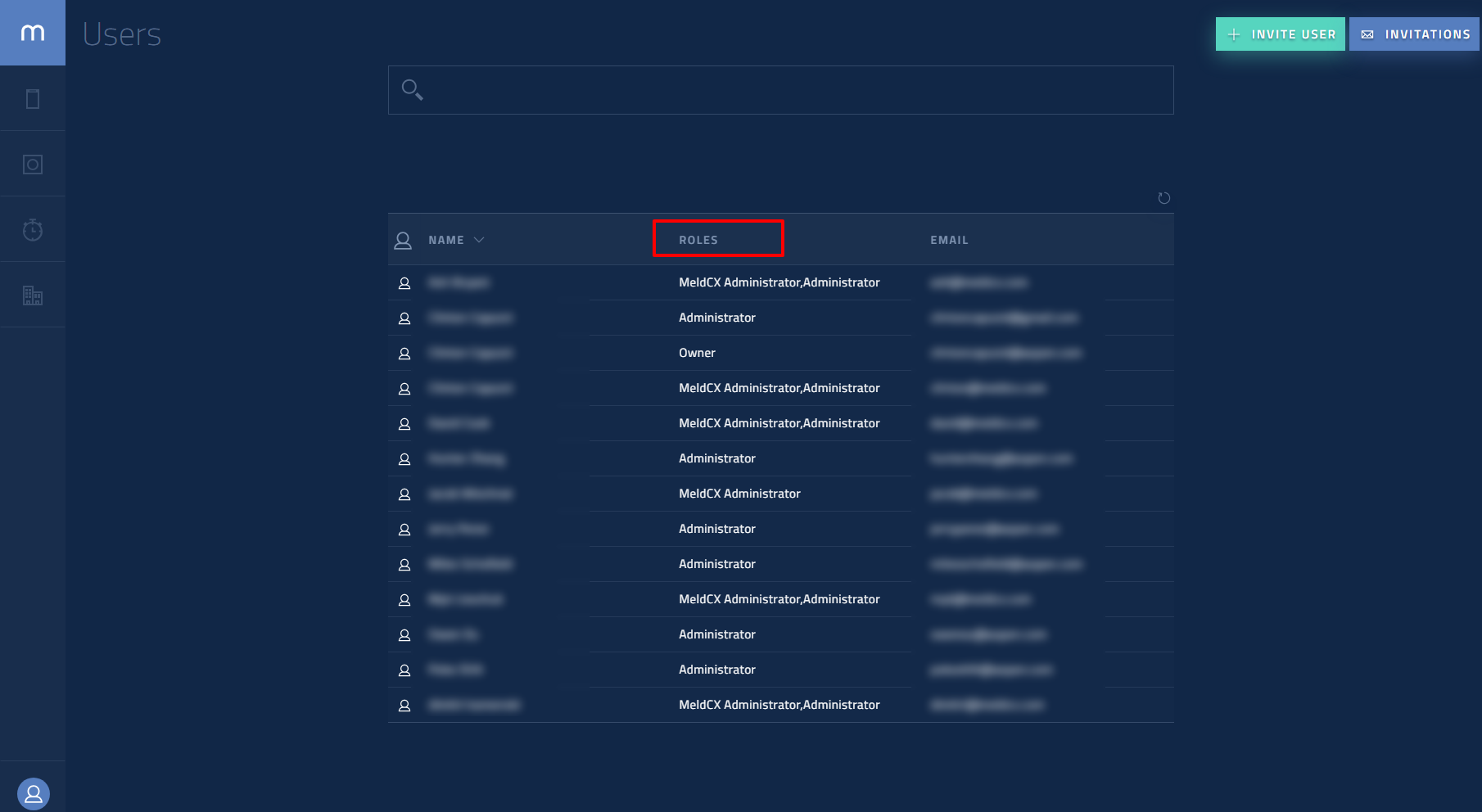Select the row with only MeldCX Administrator role
Screen dimensions: 1482x812
tap(739, 494)
